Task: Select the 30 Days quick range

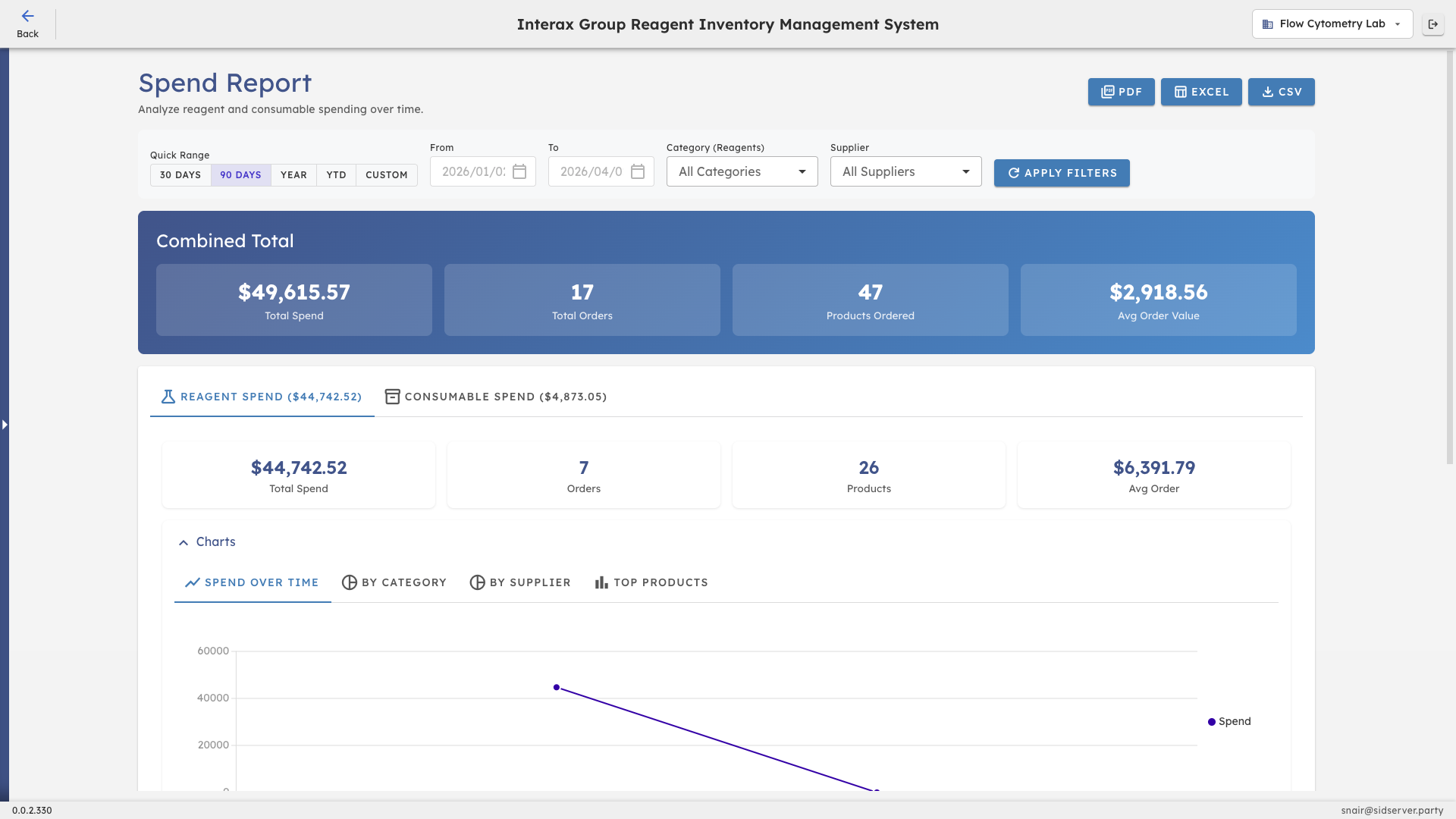Action: (180, 174)
